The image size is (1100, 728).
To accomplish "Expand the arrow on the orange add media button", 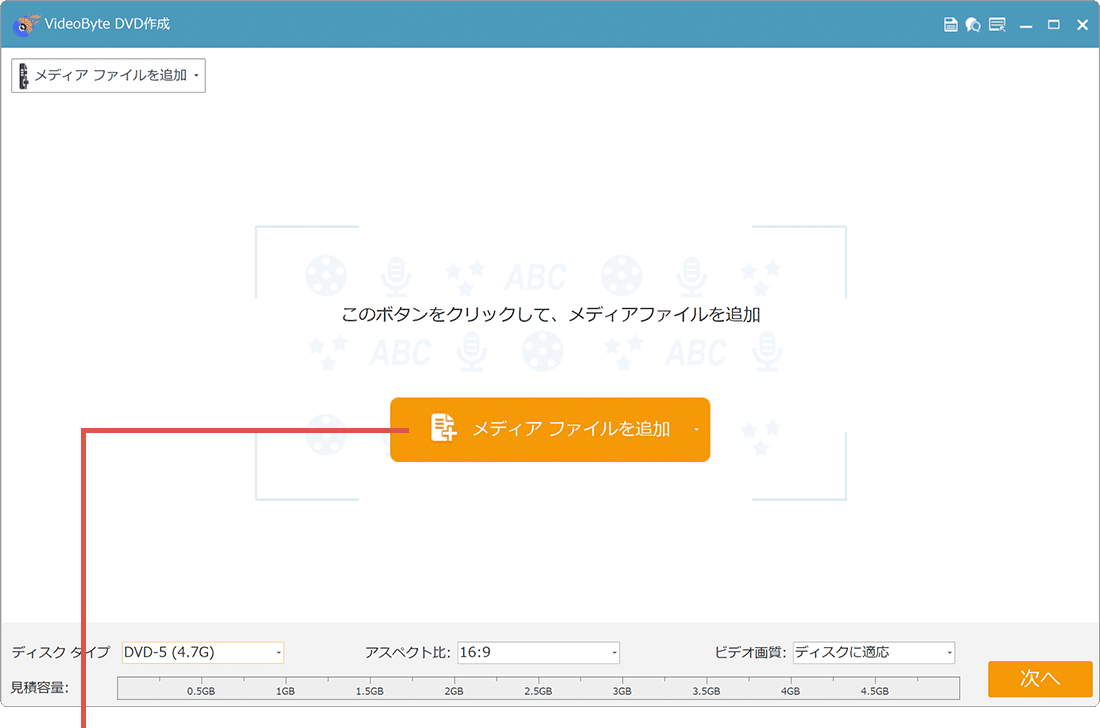I will [x=697, y=430].
